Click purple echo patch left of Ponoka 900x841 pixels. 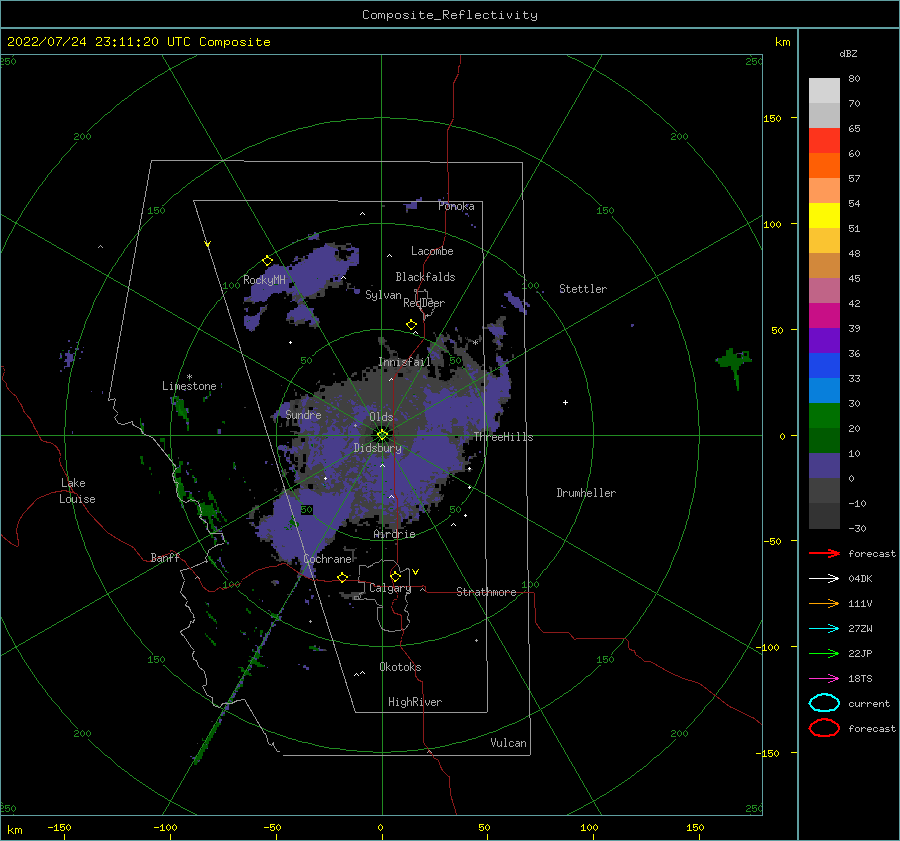(413, 204)
